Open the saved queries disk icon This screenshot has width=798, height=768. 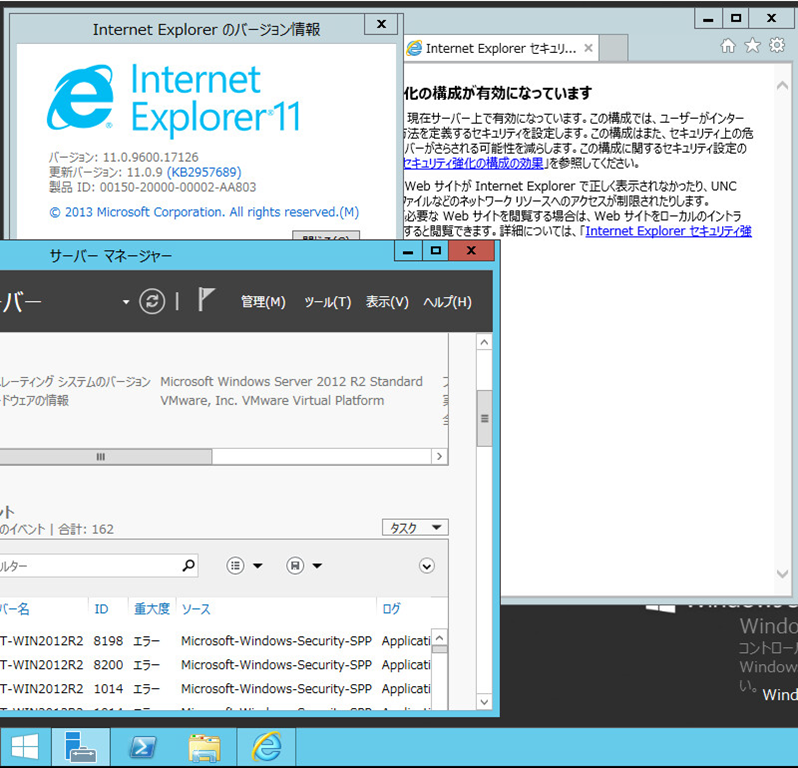point(295,565)
